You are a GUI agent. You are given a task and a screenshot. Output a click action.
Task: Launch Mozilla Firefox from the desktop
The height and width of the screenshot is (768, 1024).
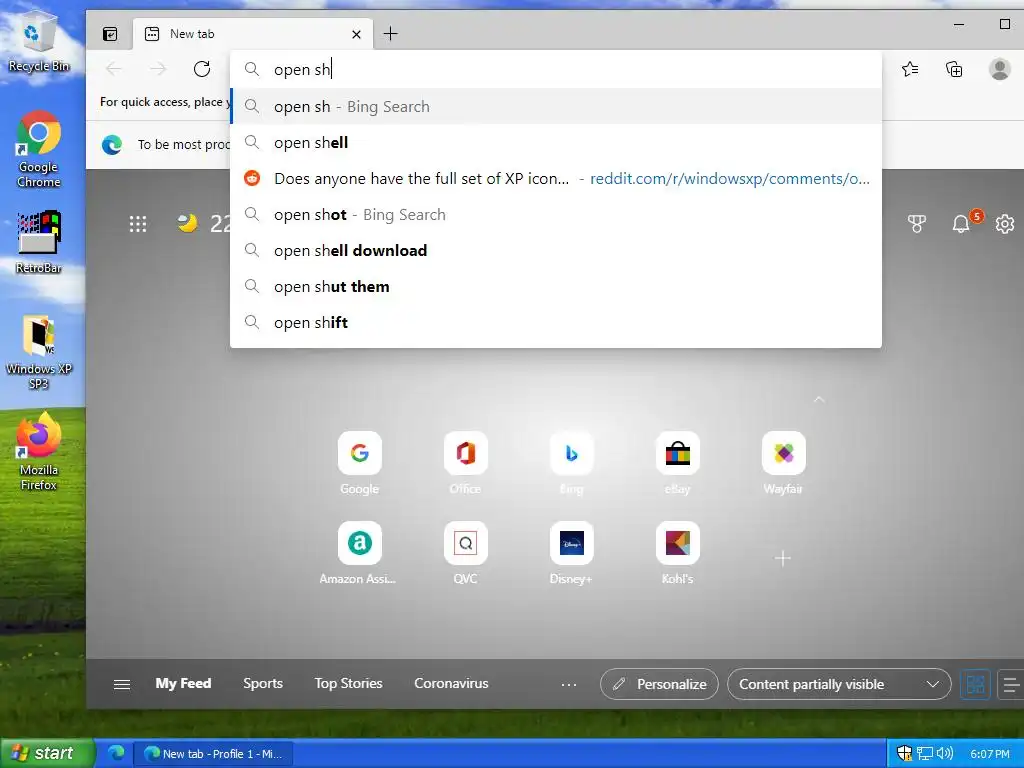pyautogui.click(x=38, y=451)
